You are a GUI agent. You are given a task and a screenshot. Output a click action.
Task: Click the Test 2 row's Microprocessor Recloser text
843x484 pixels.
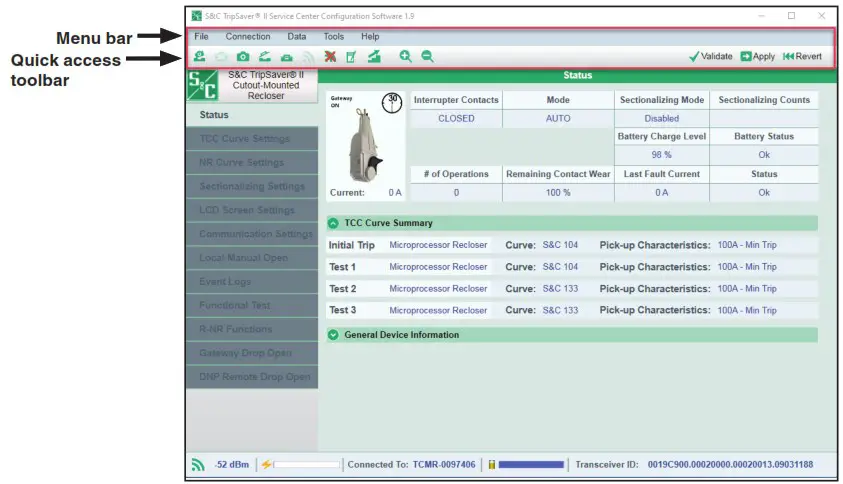[x=438, y=288]
